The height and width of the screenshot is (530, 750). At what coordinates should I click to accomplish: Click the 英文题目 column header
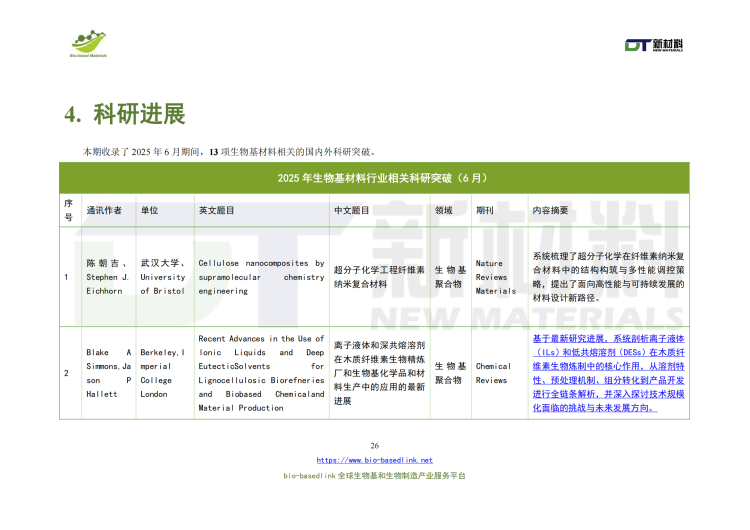click(217, 211)
